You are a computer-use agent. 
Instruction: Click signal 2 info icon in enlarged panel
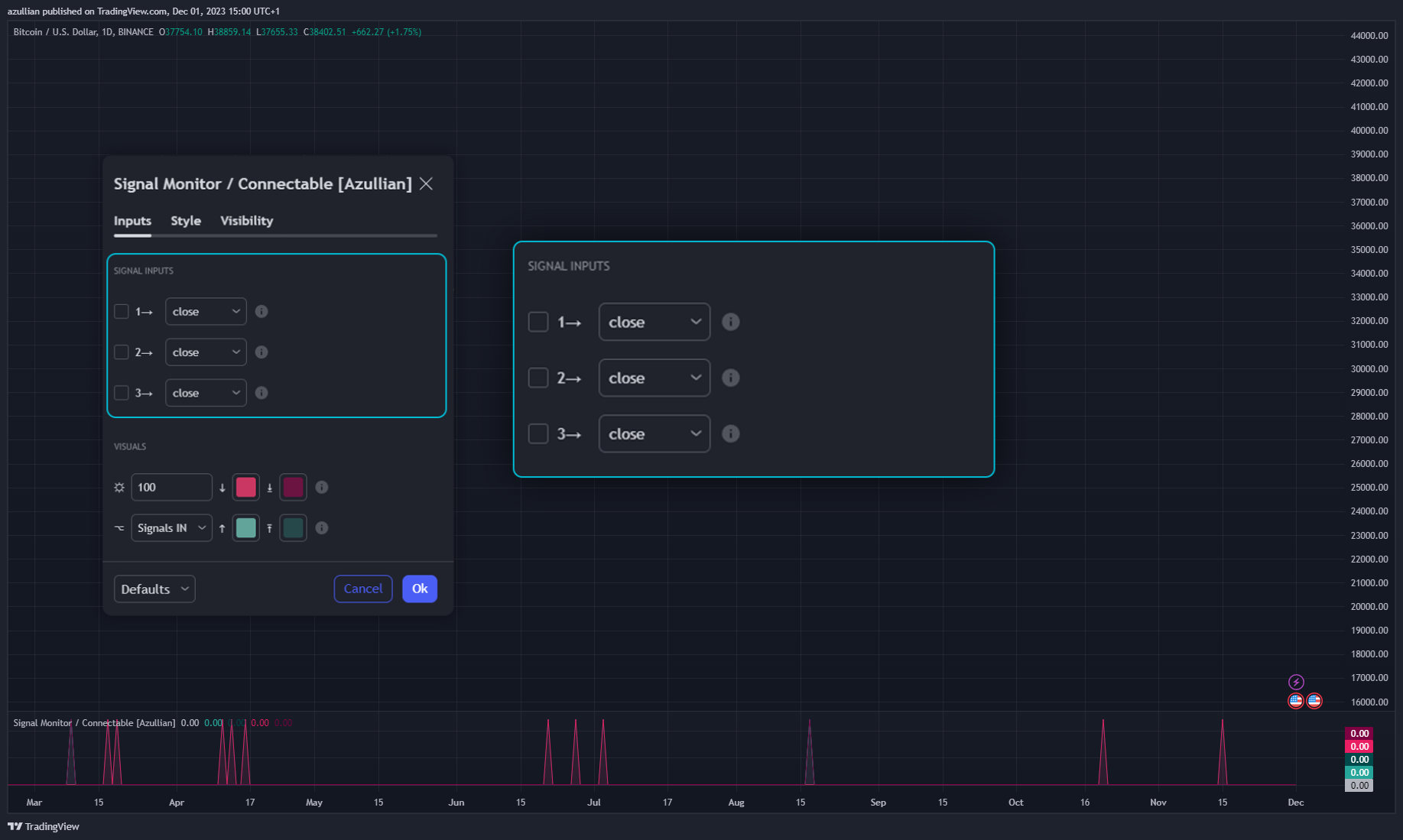731,378
